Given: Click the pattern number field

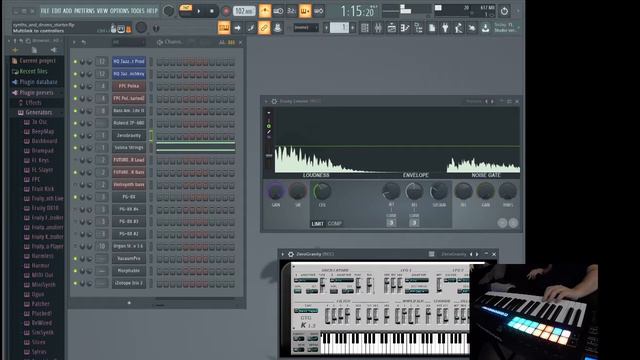Looking at the screenshot, I should (x=340, y=28).
